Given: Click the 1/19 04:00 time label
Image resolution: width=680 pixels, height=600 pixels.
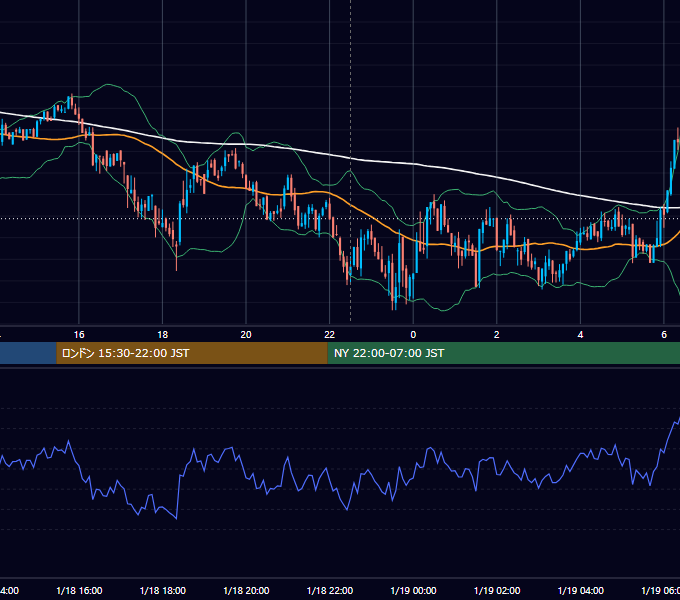Looking at the screenshot, I should click(581, 590).
